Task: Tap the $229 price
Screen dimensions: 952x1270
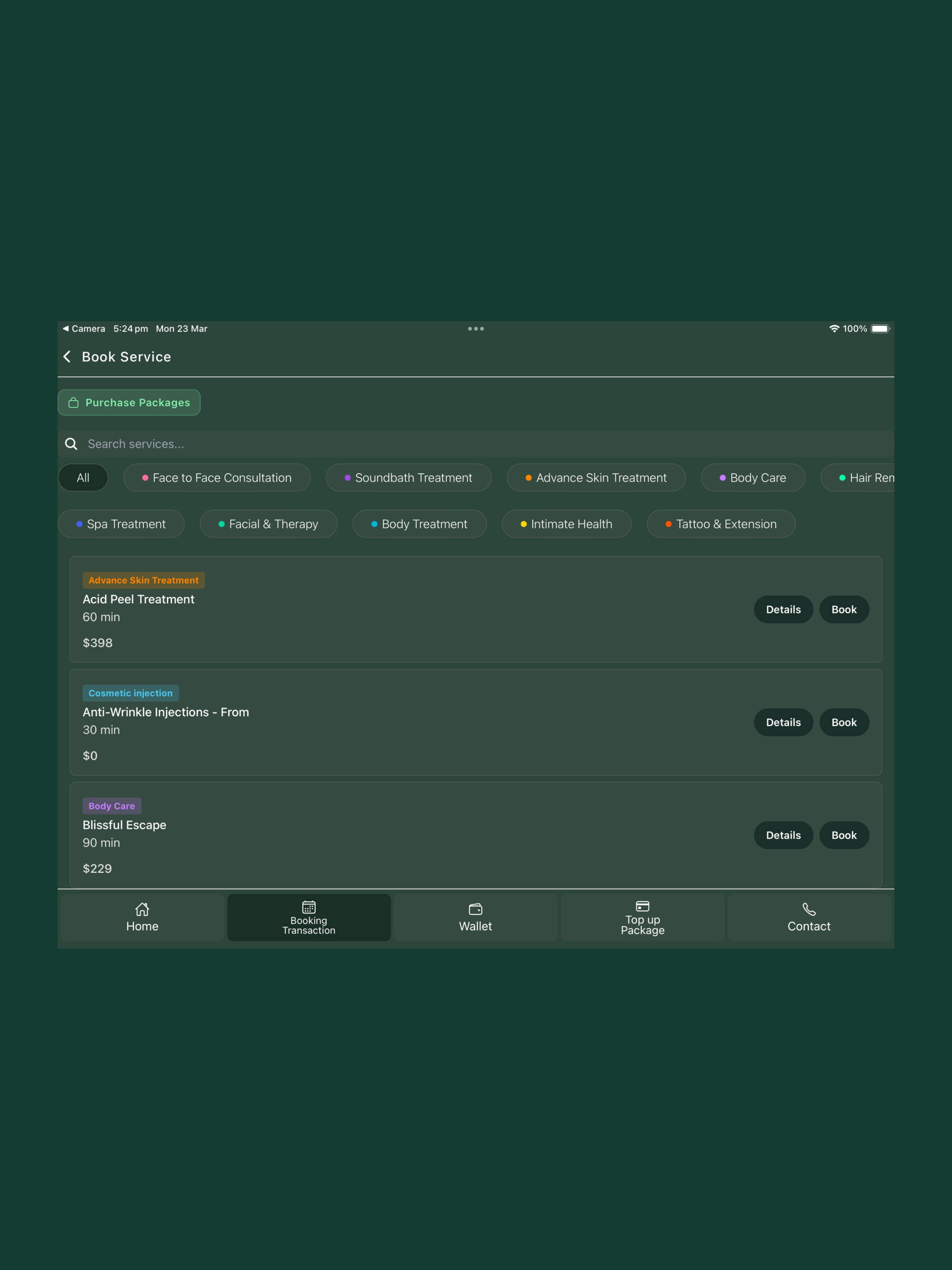Action: [x=98, y=869]
